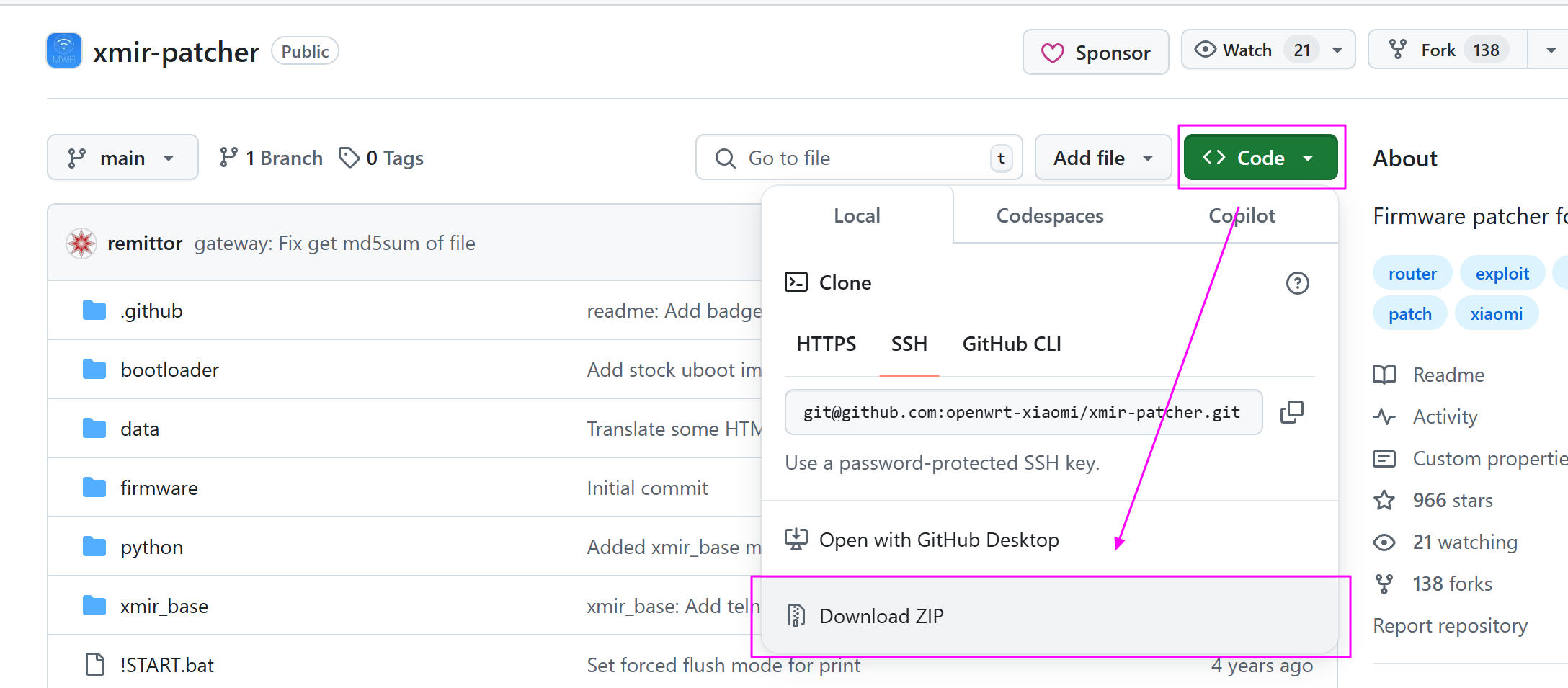Click Download ZIP
Viewport: 1568px width, 688px height.
click(x=881, y=616)
